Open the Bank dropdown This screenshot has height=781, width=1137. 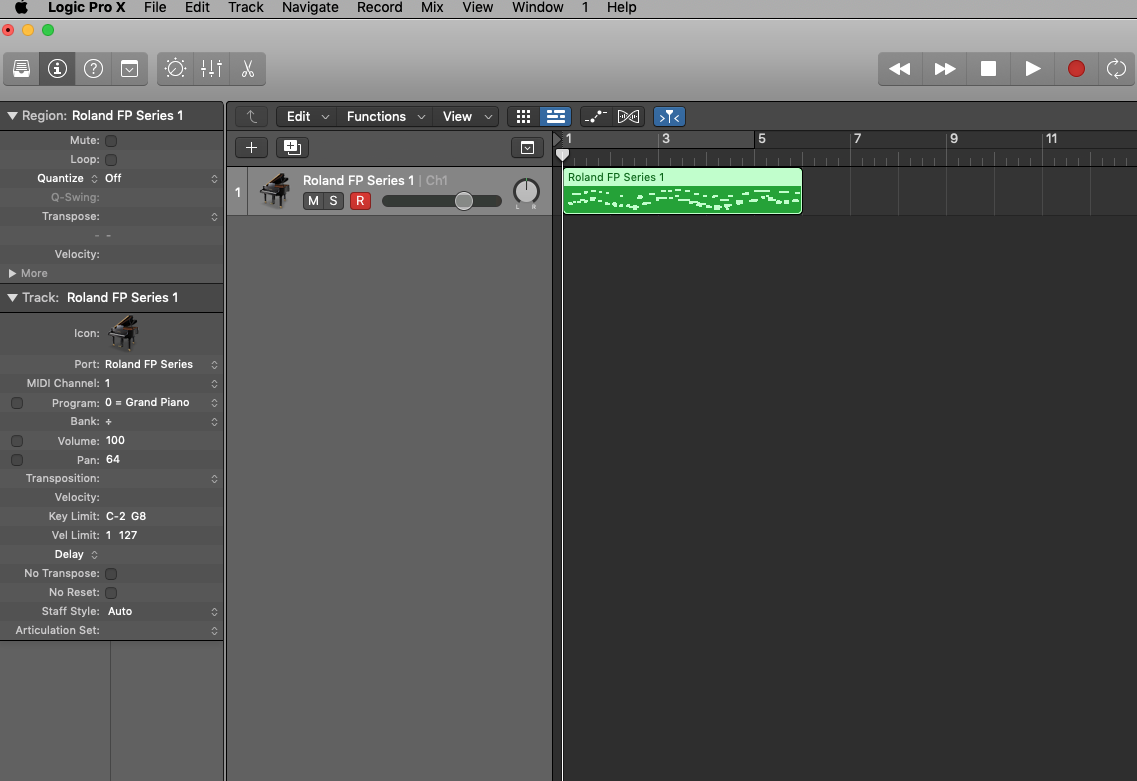coord(162,421)
